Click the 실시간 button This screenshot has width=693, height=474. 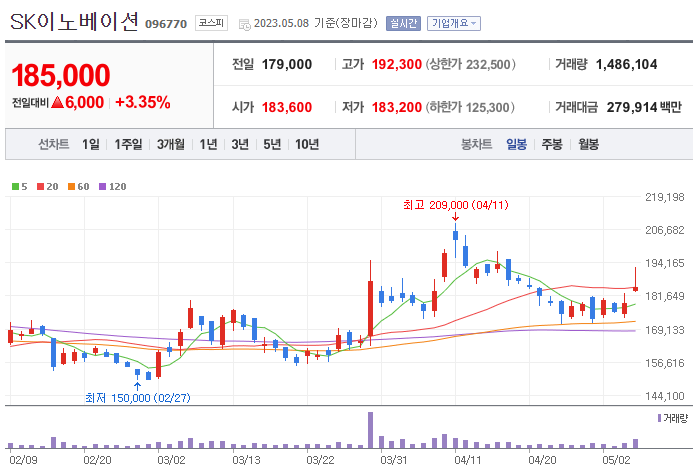point(403,23)
